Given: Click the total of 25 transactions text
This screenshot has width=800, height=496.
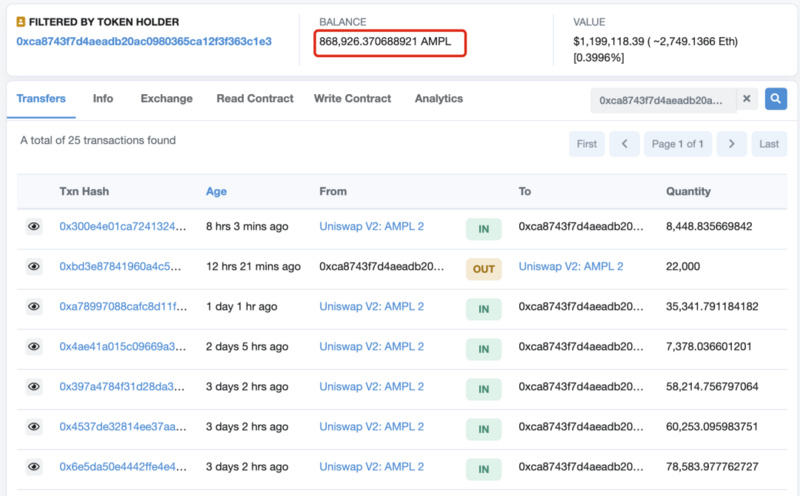Looking at the screenshot, I should [98, 140].
